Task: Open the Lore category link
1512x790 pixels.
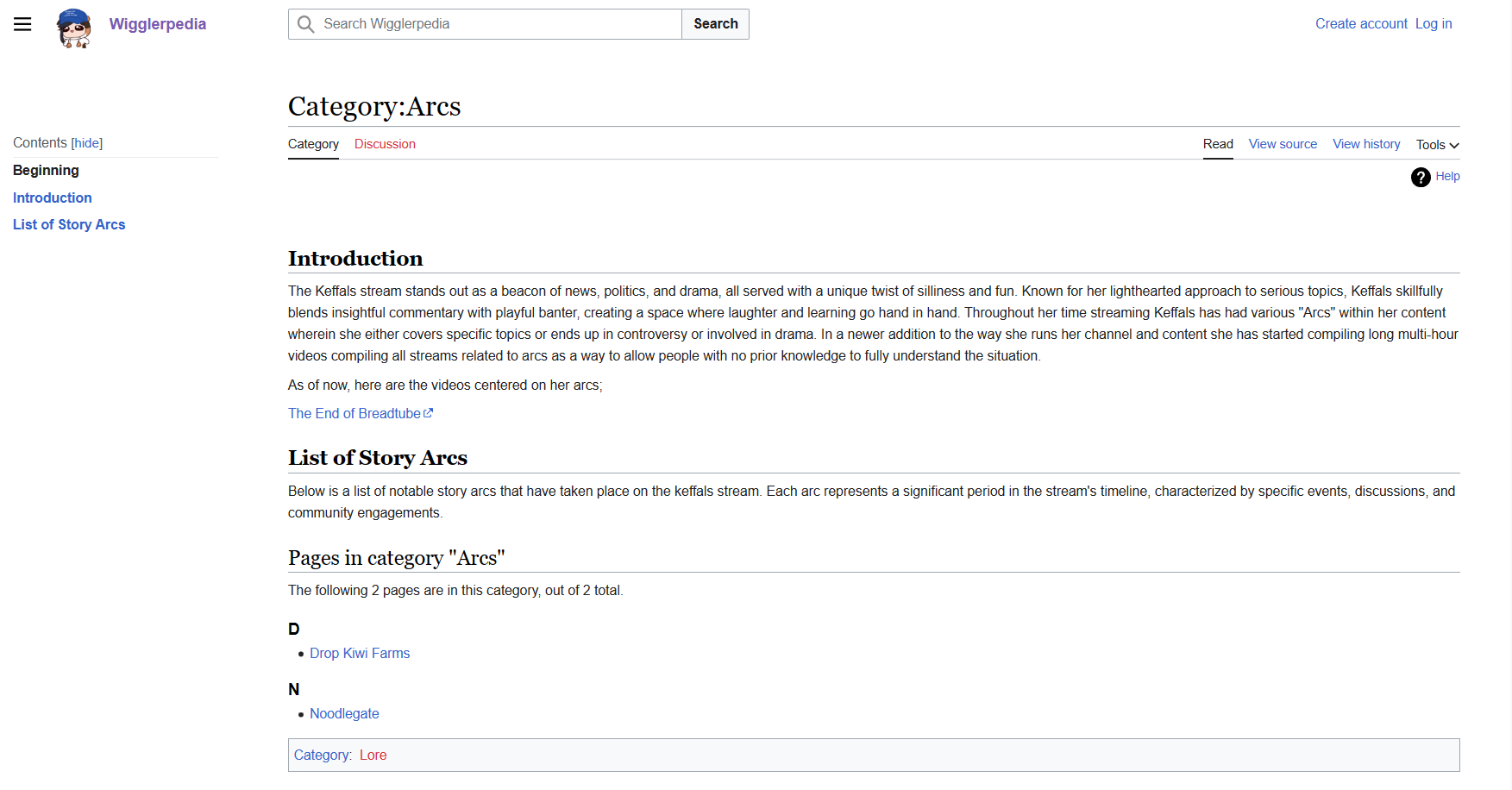Action: (x=373, y=756)
